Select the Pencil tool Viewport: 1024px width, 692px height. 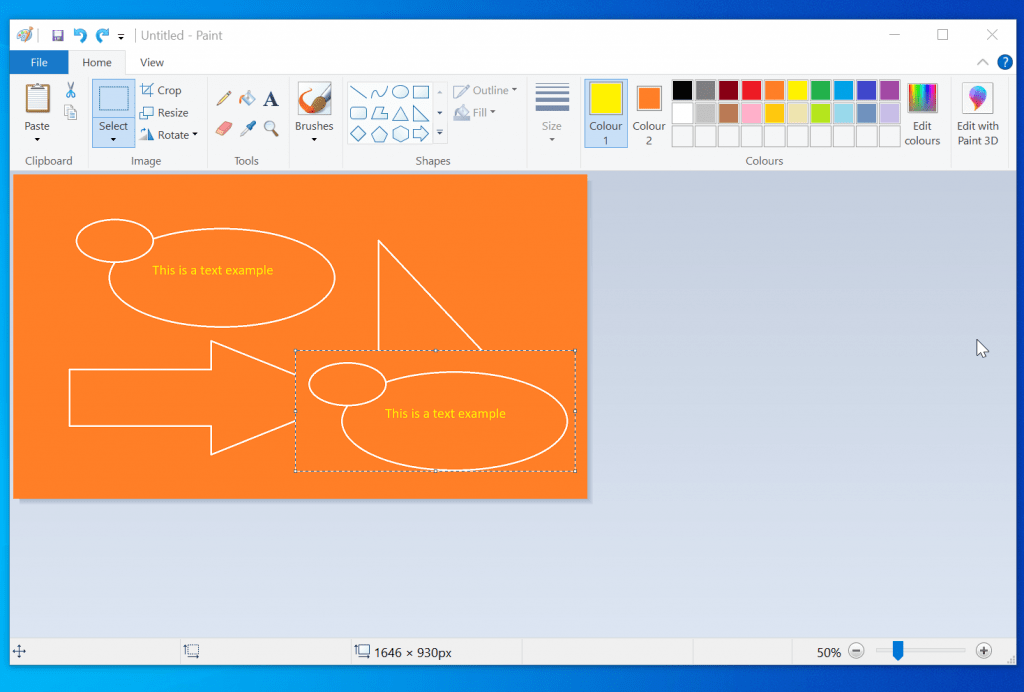coord(223,97)
